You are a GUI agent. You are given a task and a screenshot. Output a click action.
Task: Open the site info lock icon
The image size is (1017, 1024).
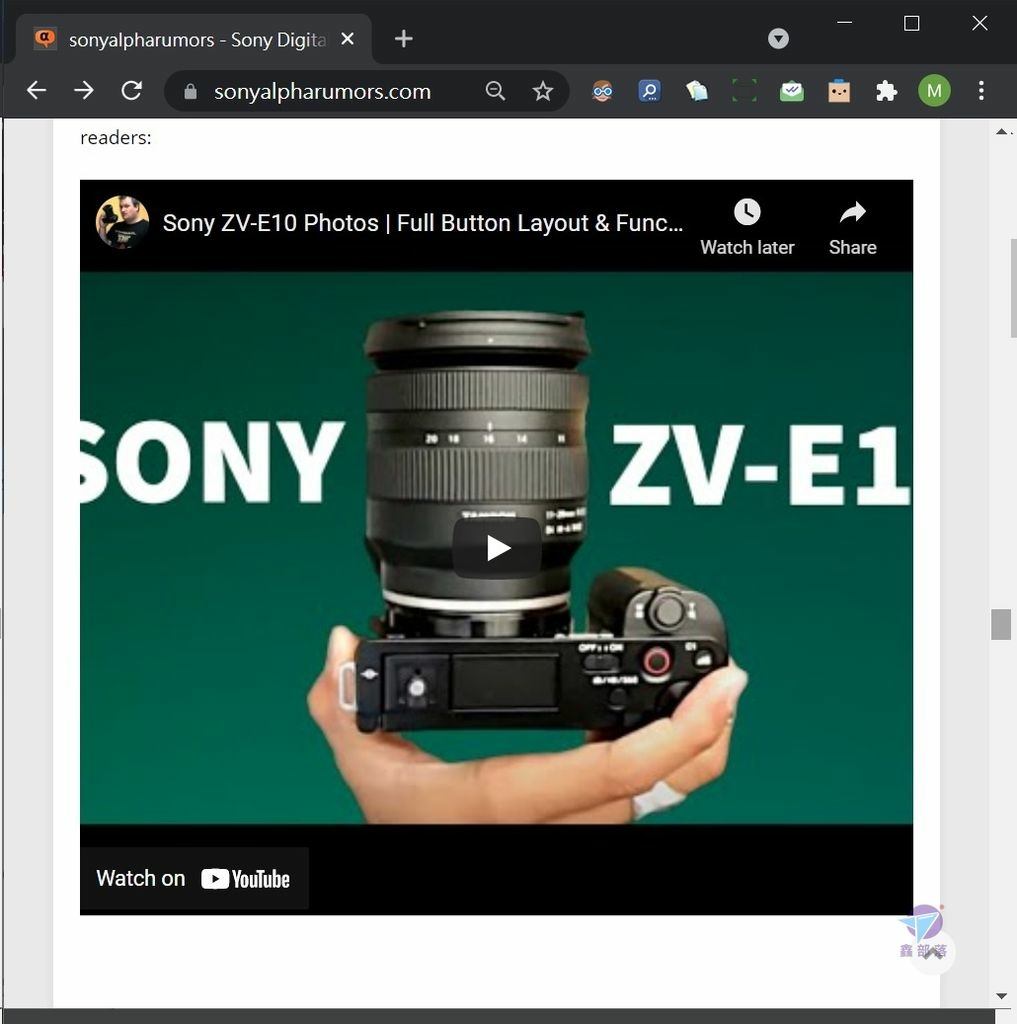click(x=190, y=91)
